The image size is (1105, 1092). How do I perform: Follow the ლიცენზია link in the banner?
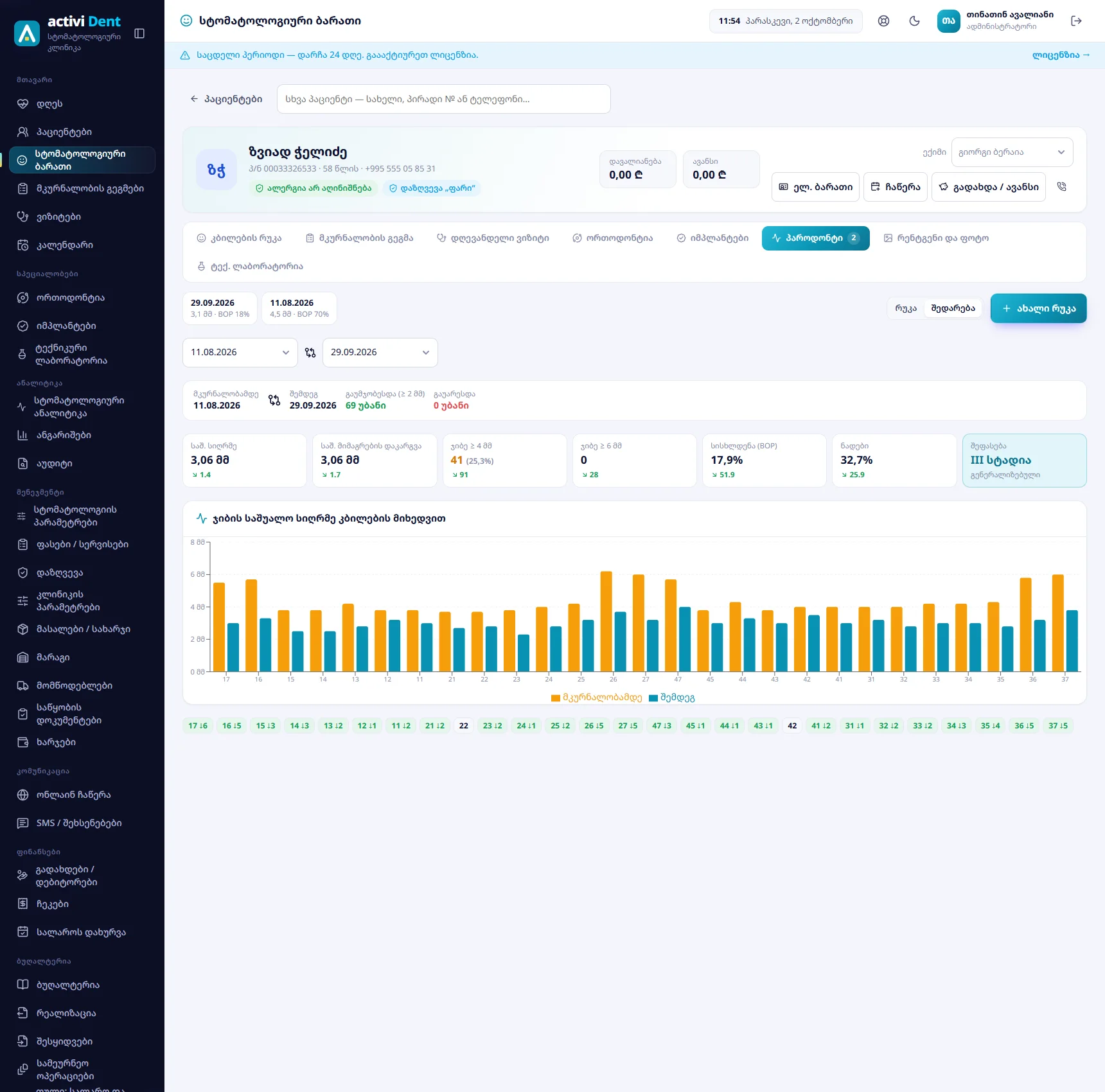pyautogui.click(x=1061, y=55)
